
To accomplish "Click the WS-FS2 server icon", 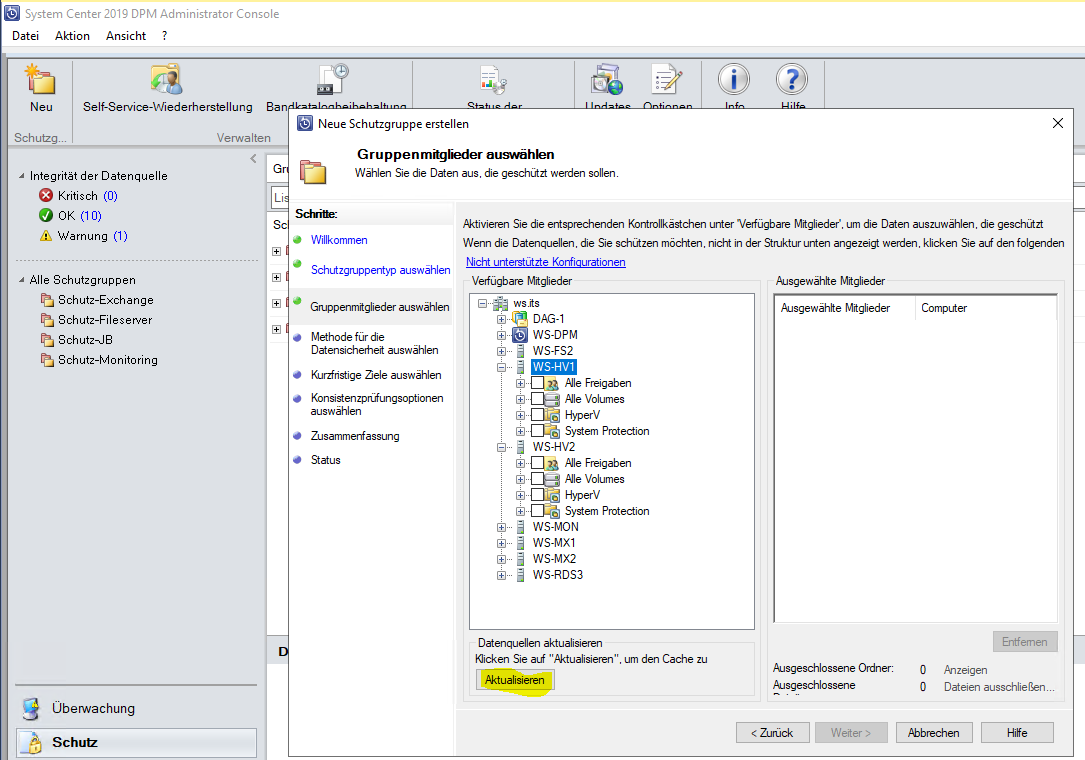I will pyautogui.click(x=520, y=351).
